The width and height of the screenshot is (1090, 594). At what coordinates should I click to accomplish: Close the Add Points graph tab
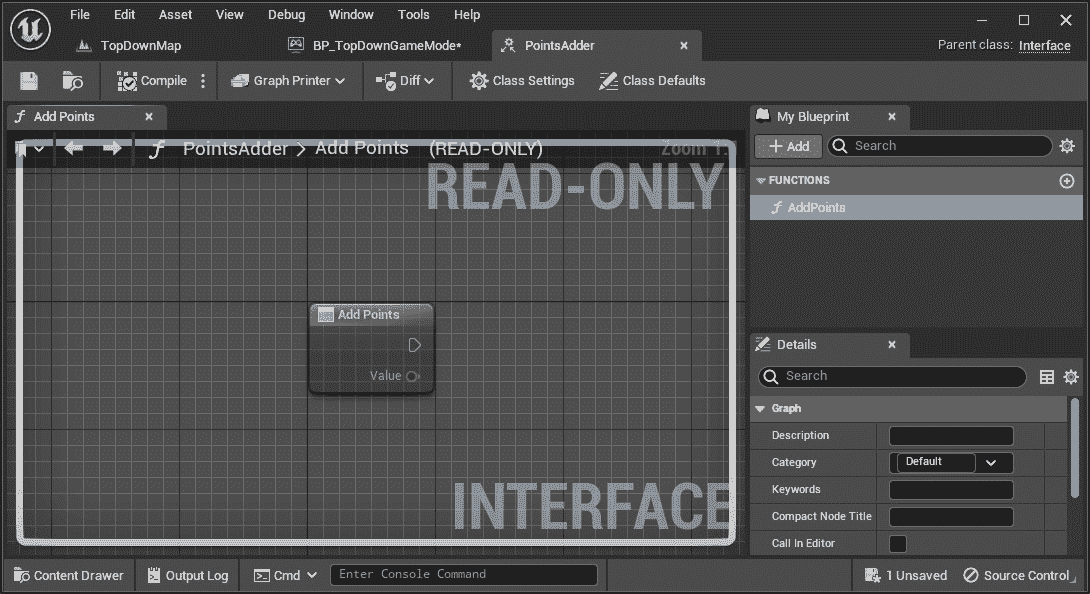pos(149,117)
